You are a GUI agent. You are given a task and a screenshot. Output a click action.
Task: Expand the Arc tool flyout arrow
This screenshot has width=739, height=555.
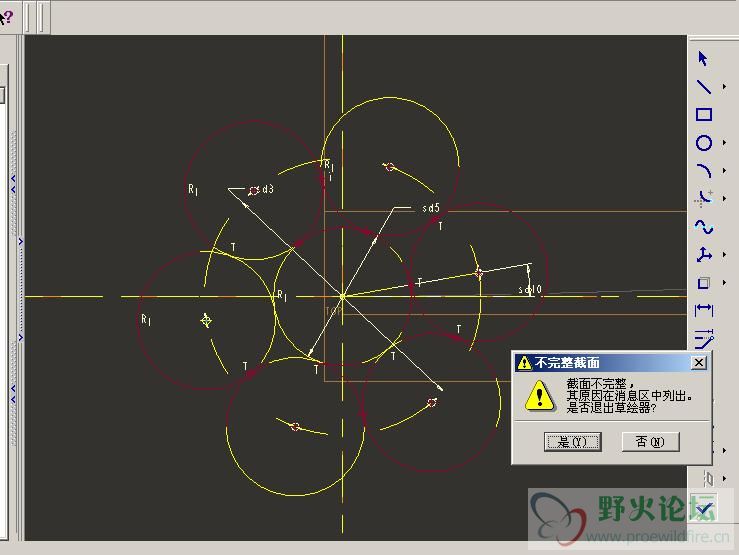tap(724, 171)
